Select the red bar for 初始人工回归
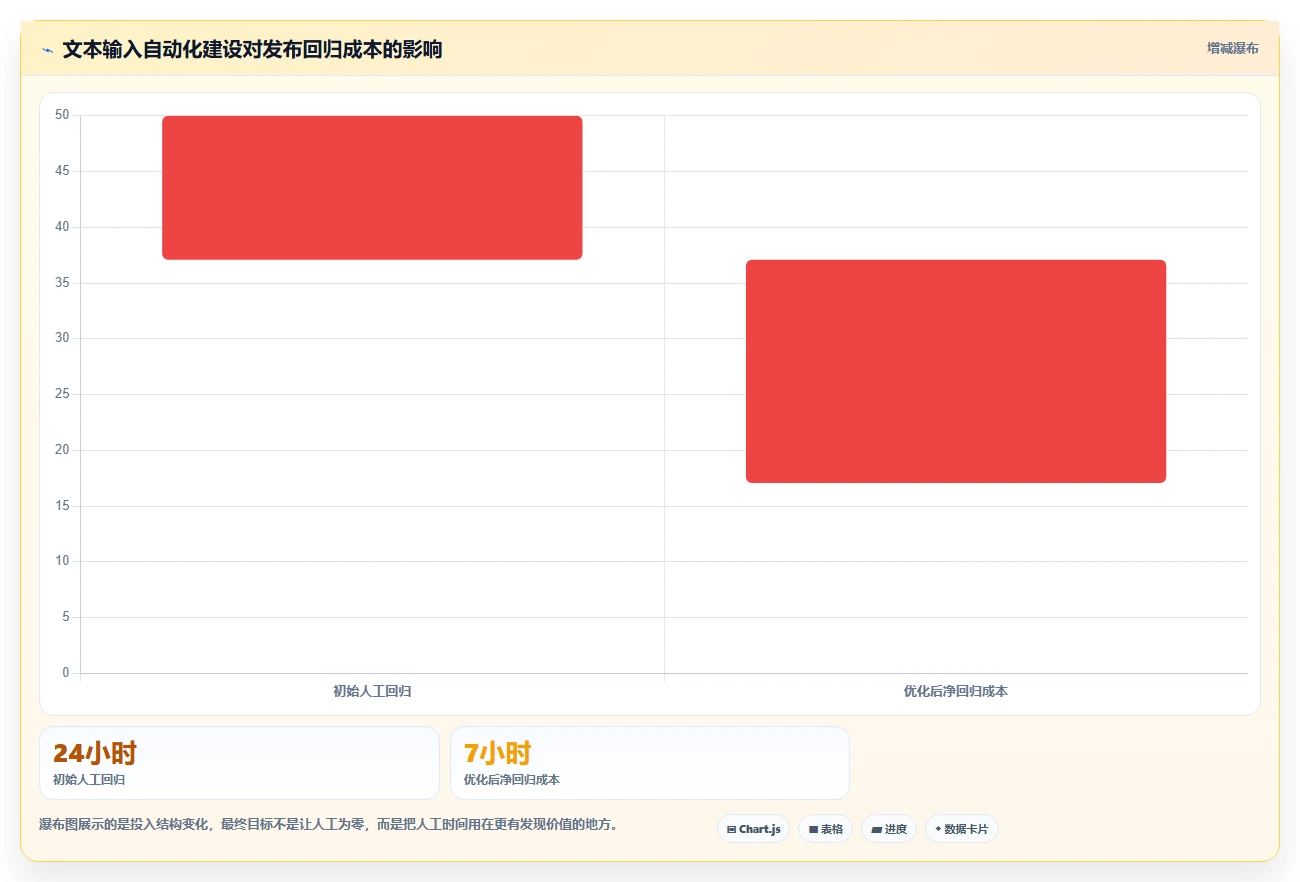1300x882 pixels. pos(372,188)
